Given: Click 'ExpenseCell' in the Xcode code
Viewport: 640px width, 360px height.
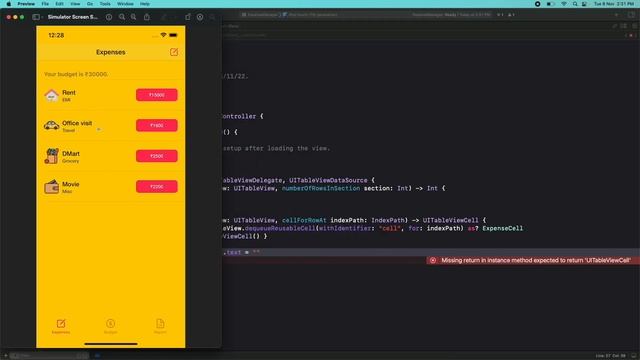Looking at the screenshot, I should 502,229.
